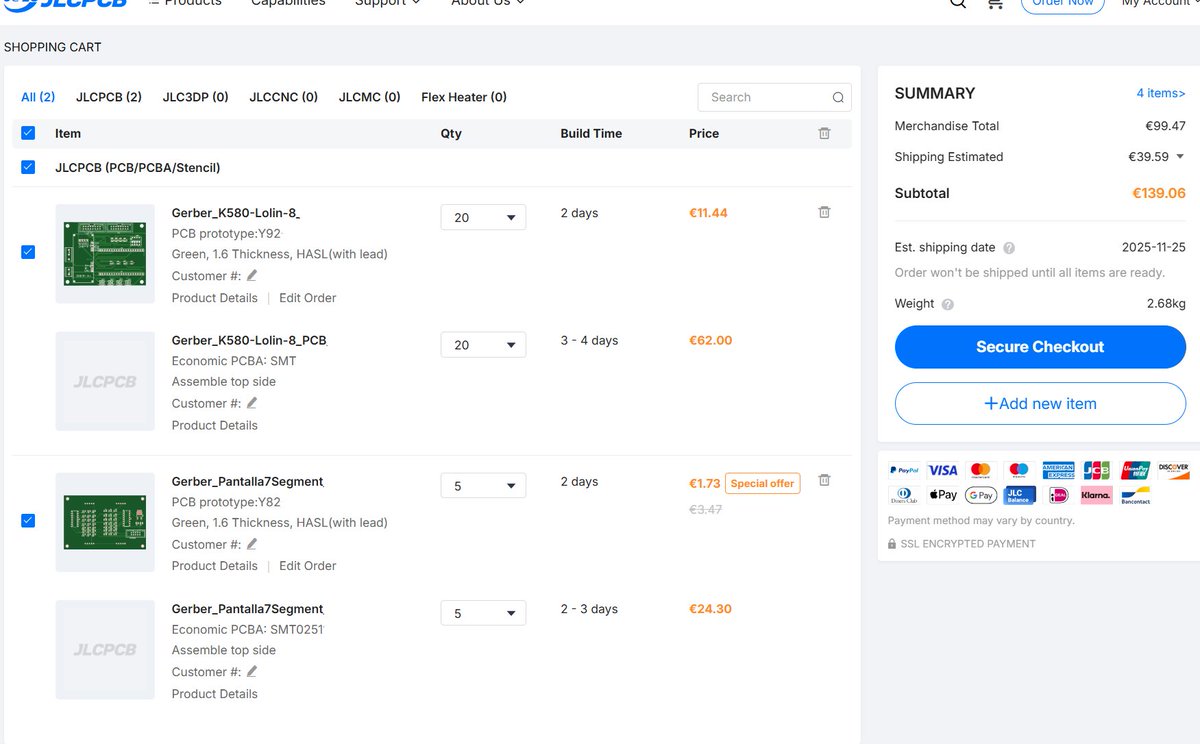The width and height of the screenshot is (1200, 744).
Task: Toggle the JLCPCB (PCB/PCBA/Stencil) group checkbox
Action: tap(28, 167)
